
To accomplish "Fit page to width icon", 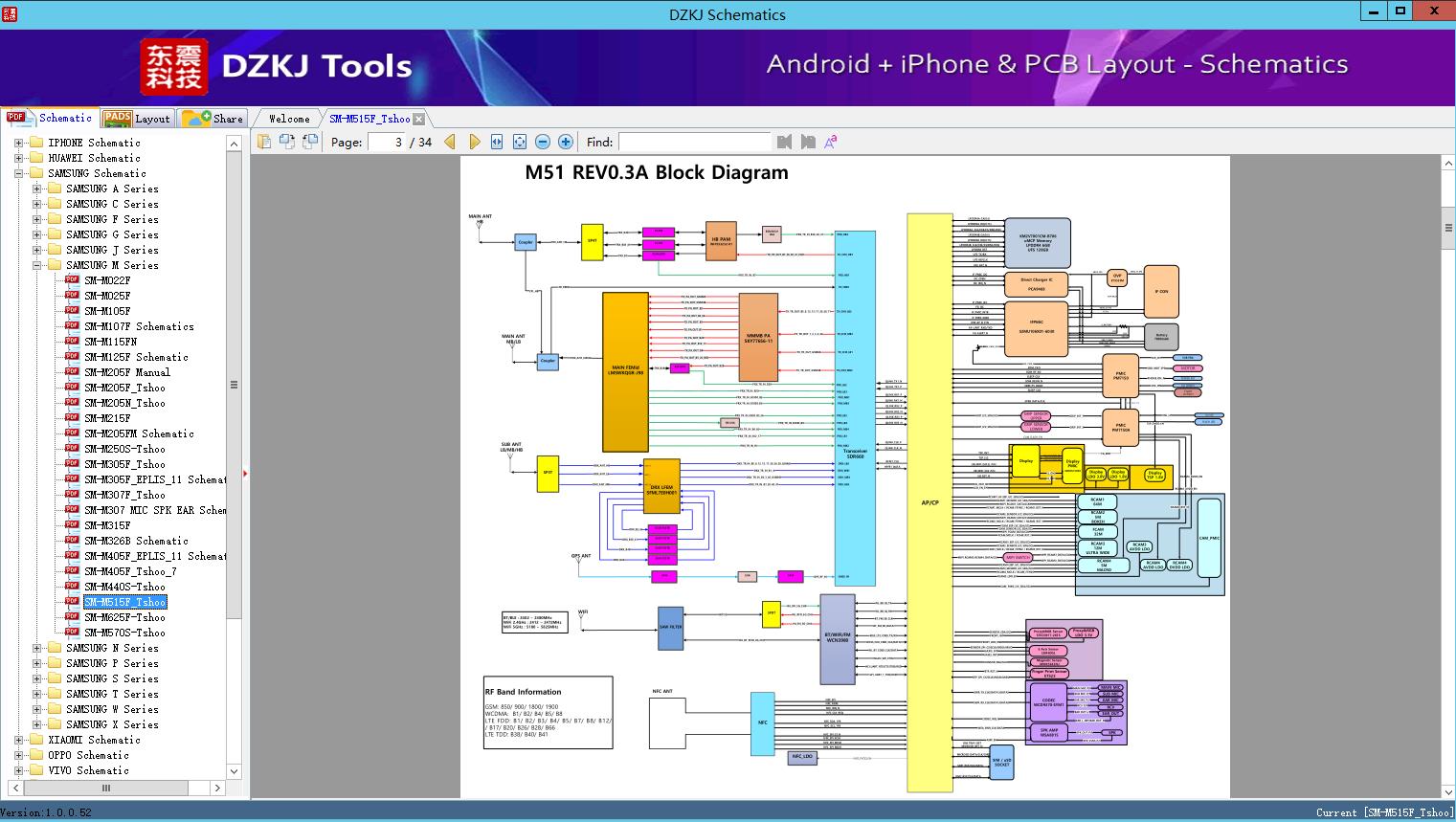I will 497,142.
